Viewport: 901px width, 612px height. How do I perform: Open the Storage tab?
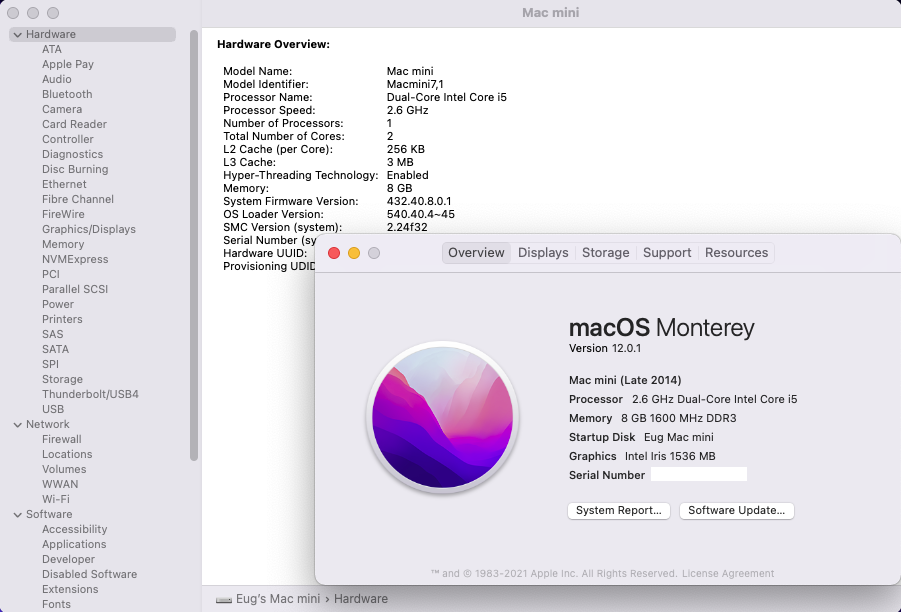click(x=606, y=253)
